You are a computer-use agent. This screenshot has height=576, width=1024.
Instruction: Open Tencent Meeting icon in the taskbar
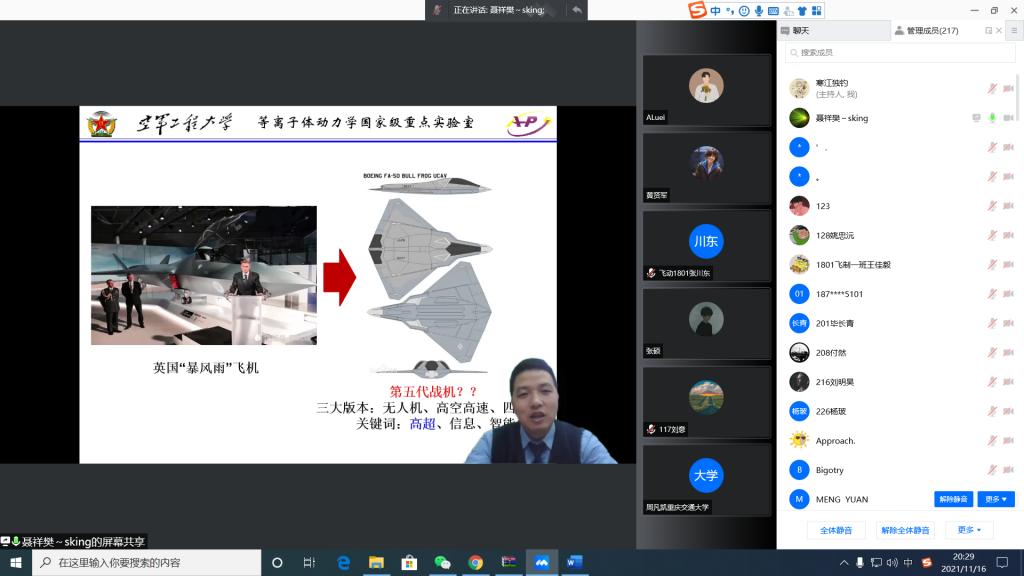(541, 563)
